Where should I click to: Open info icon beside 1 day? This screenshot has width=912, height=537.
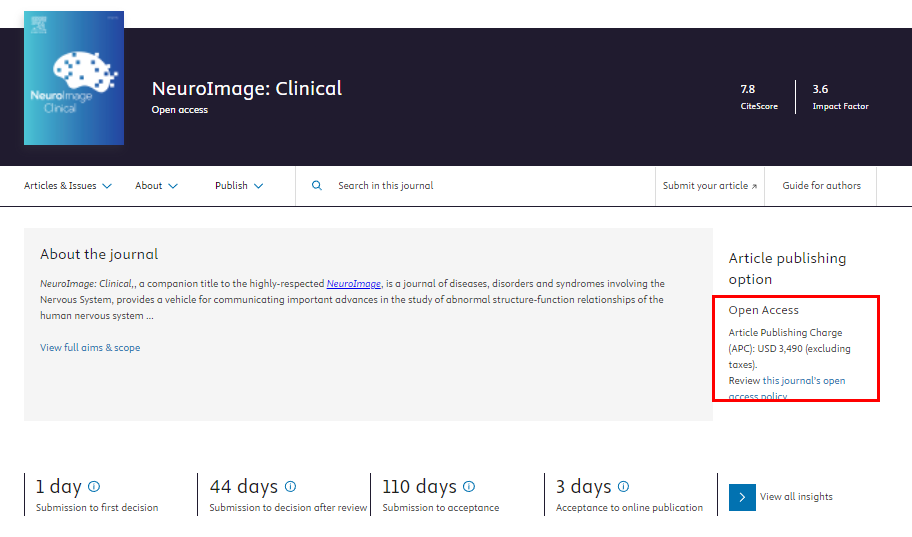94,487
